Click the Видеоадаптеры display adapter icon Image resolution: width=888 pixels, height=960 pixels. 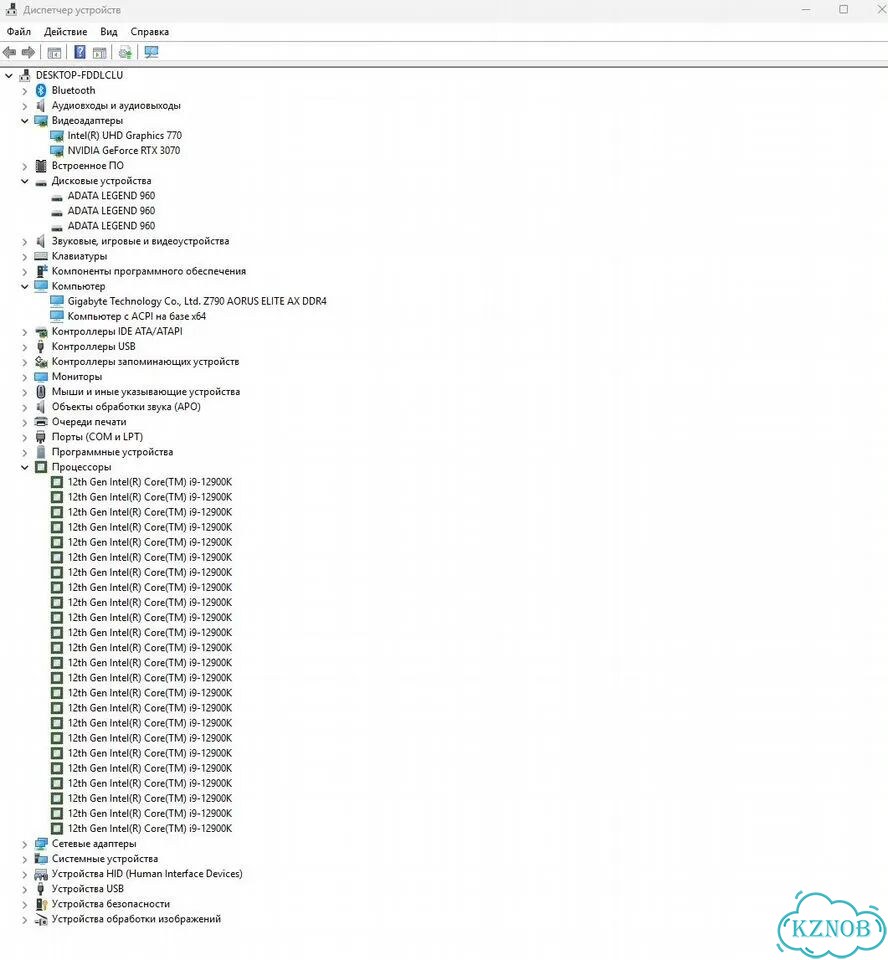(41, 121)
